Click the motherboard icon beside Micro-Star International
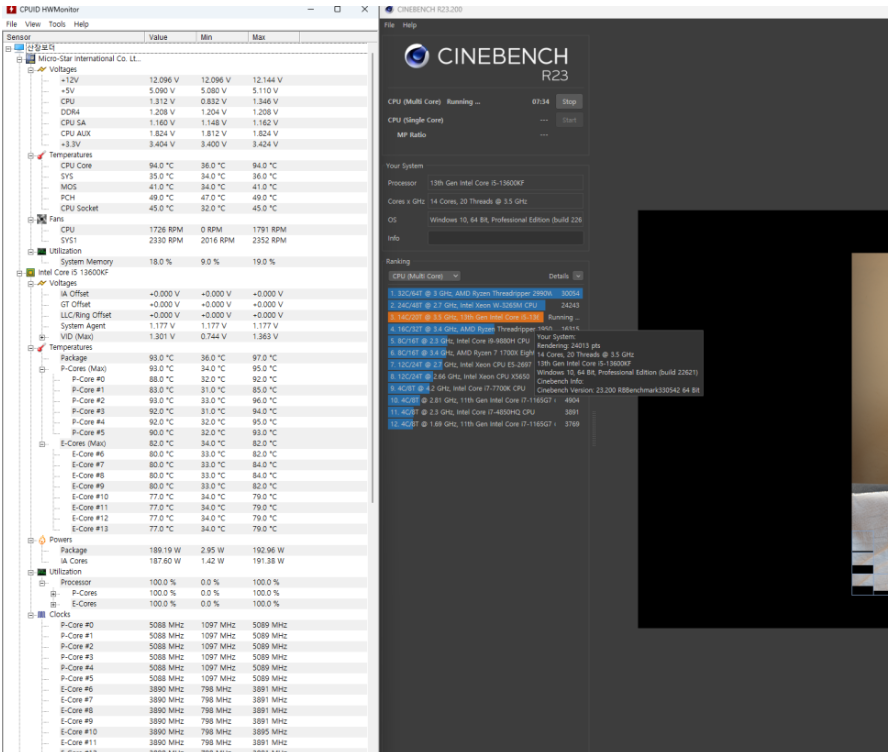This screenshot has height=752, width=888. 31,58
